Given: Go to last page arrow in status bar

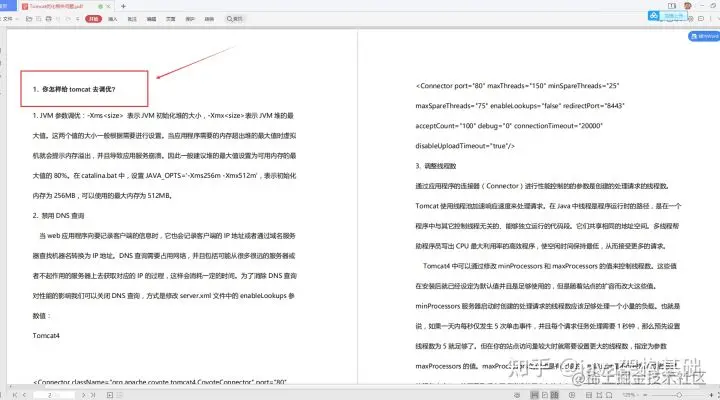Looking at the screenshot, I should (x=93, y=395).
